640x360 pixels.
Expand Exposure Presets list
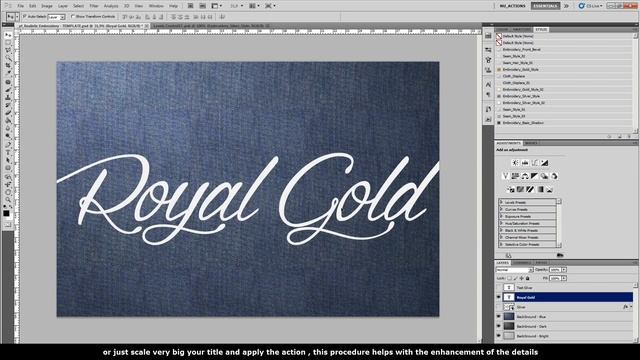click(x=502, y=216)
